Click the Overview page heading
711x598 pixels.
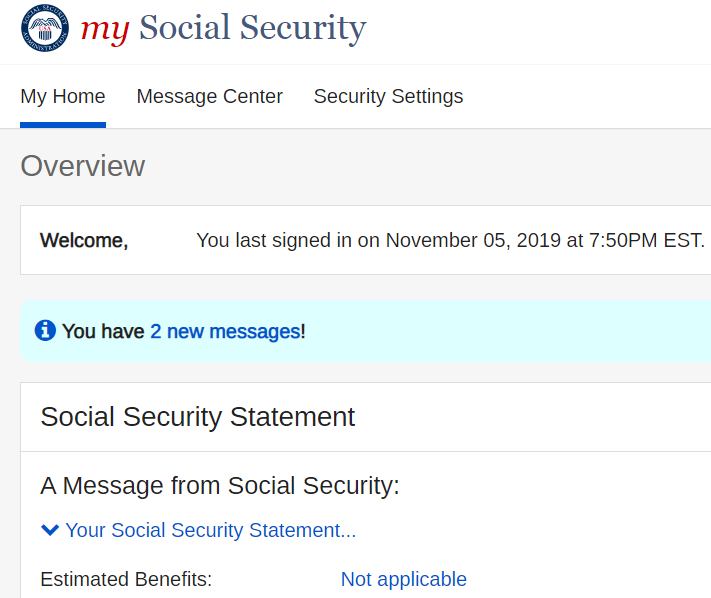pos(83,166)
